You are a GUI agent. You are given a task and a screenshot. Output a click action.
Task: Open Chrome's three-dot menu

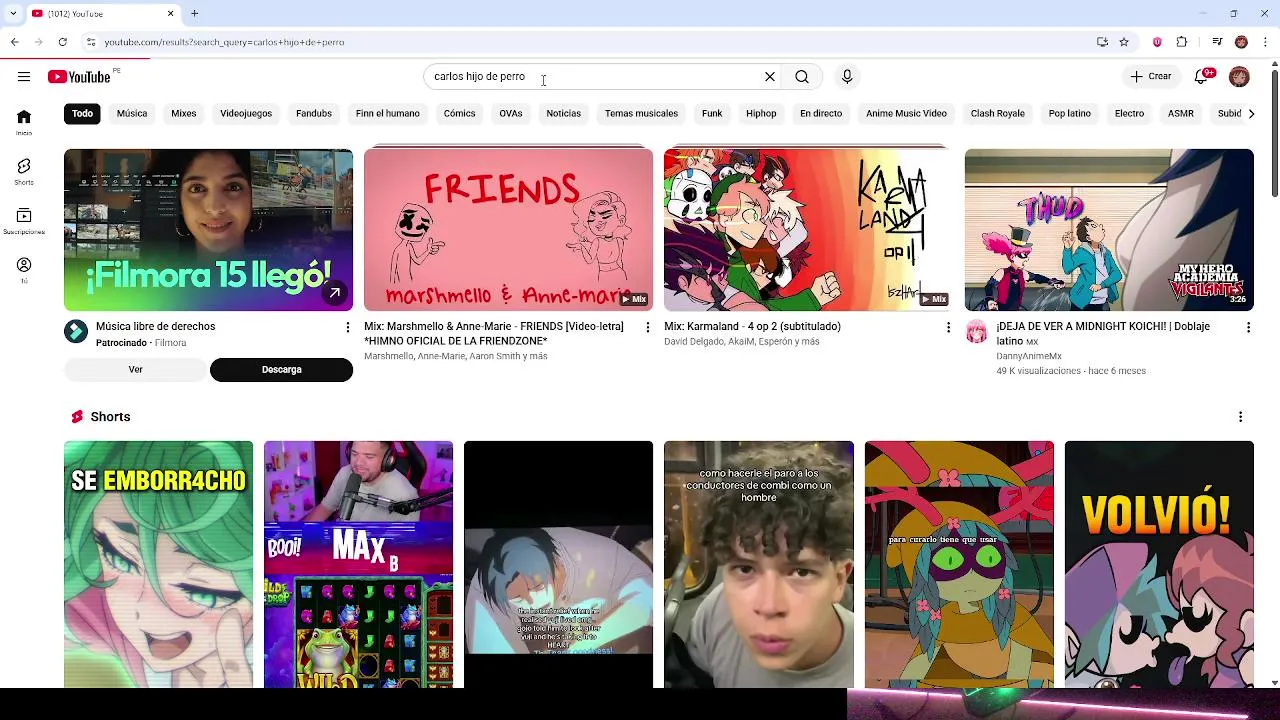coord(1265,42)
